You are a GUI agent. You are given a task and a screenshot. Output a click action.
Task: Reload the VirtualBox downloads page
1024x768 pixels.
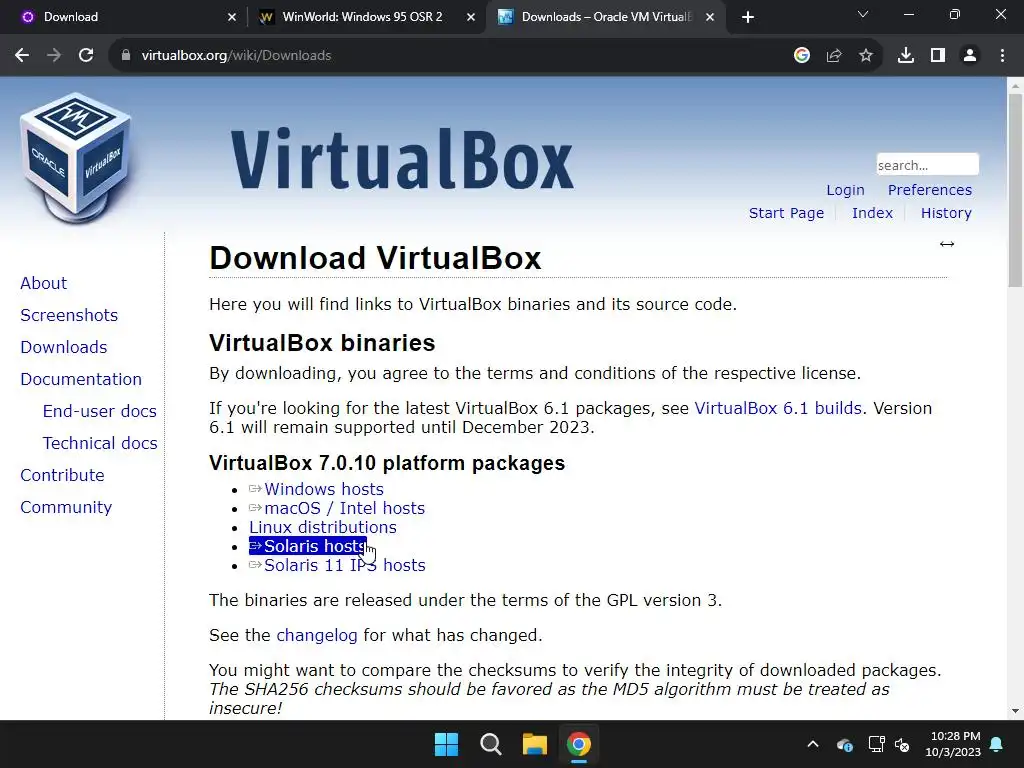[86, 56]
